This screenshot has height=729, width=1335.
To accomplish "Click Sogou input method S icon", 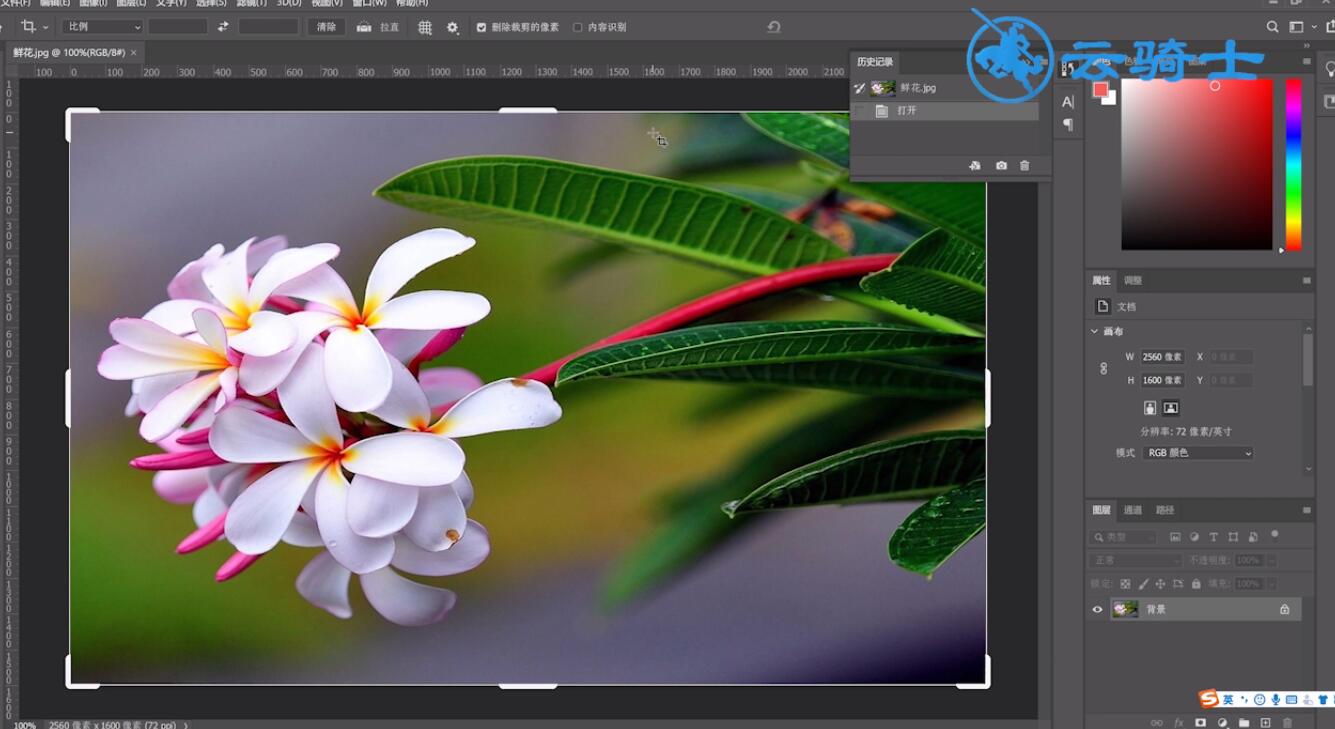I will pyautogui.click(x=1209, y=699).
